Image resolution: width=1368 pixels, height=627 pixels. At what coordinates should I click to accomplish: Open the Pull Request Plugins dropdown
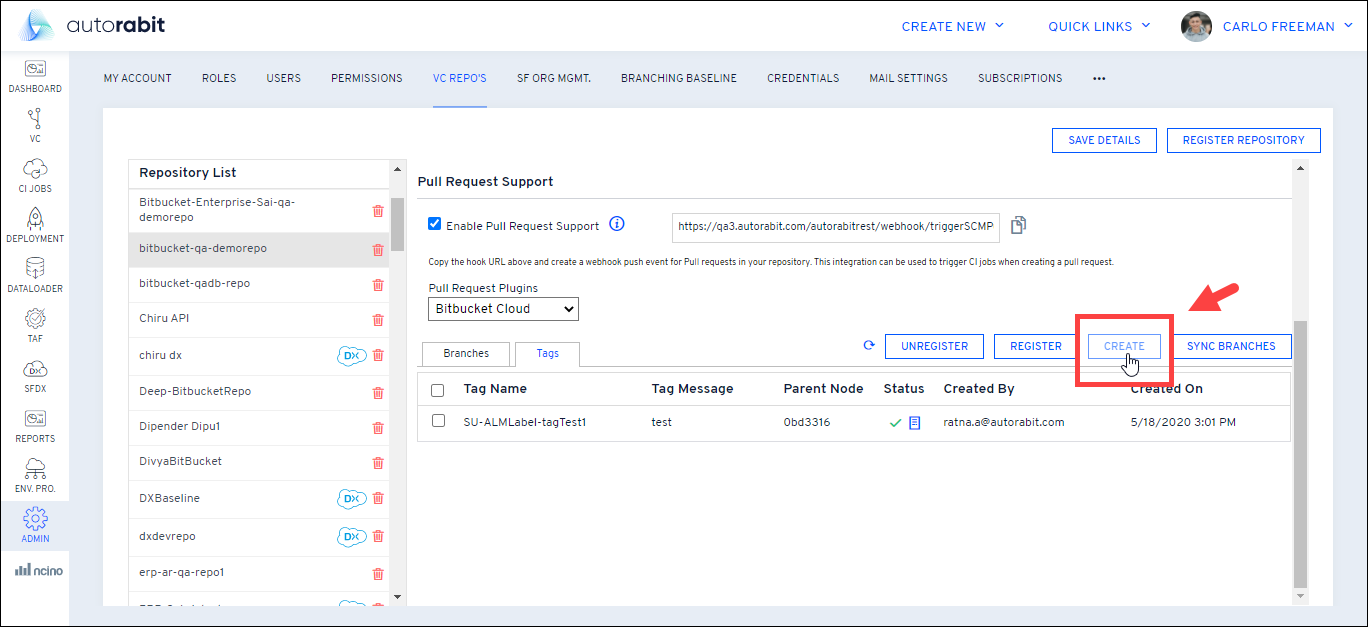click(503, 309)
